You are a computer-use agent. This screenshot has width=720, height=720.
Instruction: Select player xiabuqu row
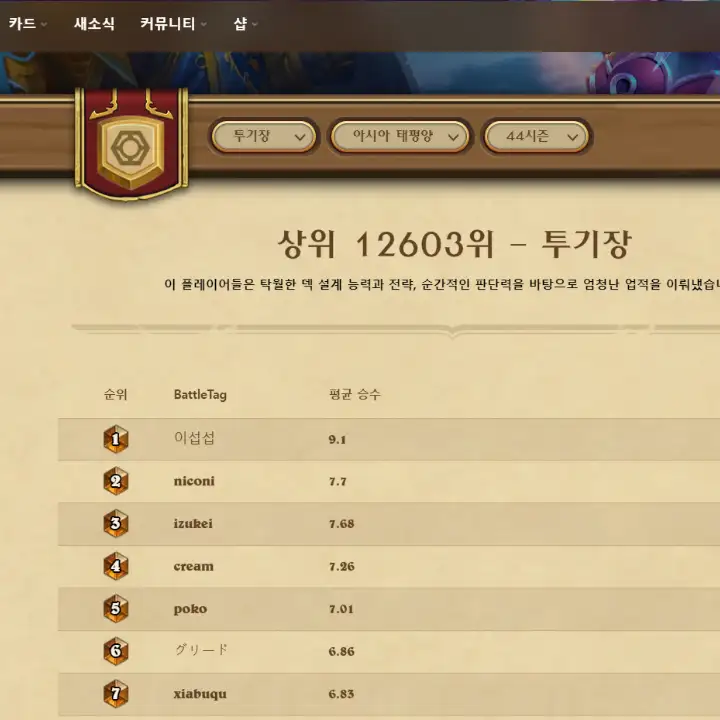click(388, 694)
